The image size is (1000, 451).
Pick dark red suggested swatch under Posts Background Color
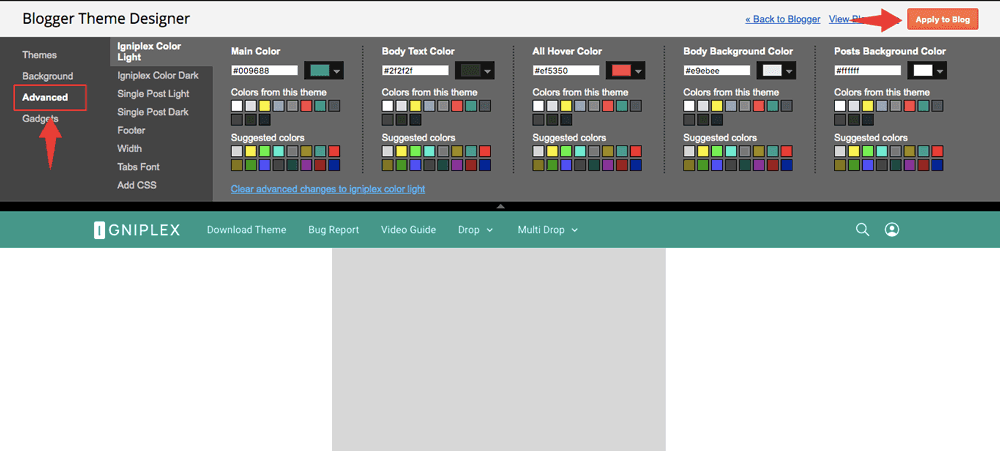click(923, 165)
